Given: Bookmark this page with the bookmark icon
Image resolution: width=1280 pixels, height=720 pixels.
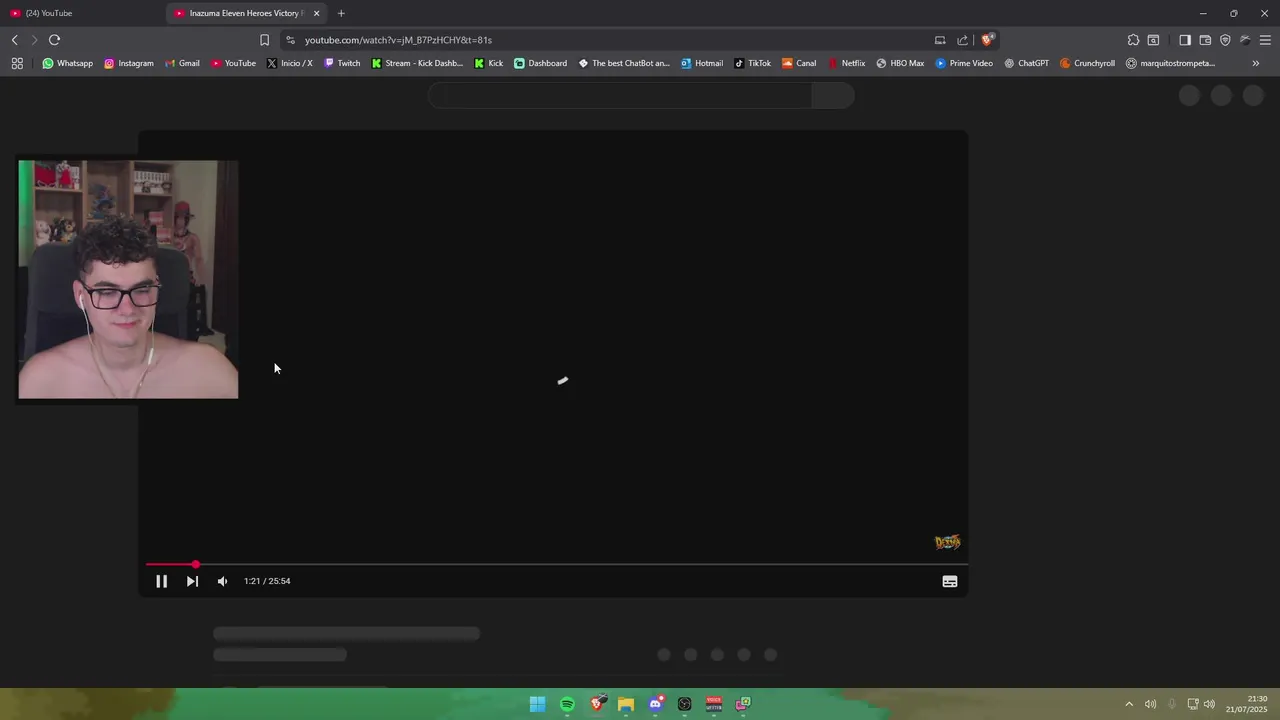Looking at the screenshot, I should coord(264,40).
